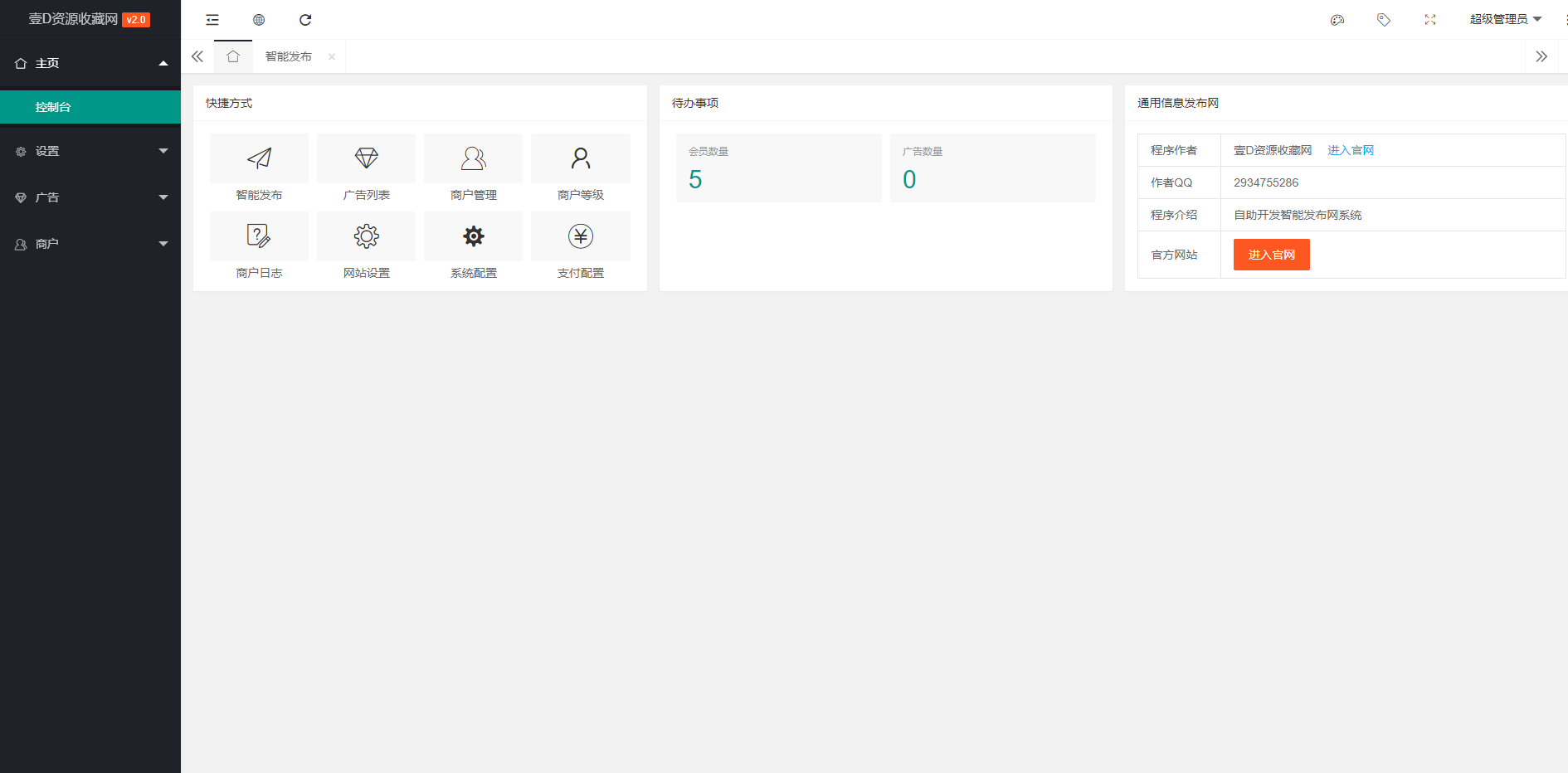Close the 智能发布 tab
The height and width of the screenshot is (773, 1568).
(332, 56)
